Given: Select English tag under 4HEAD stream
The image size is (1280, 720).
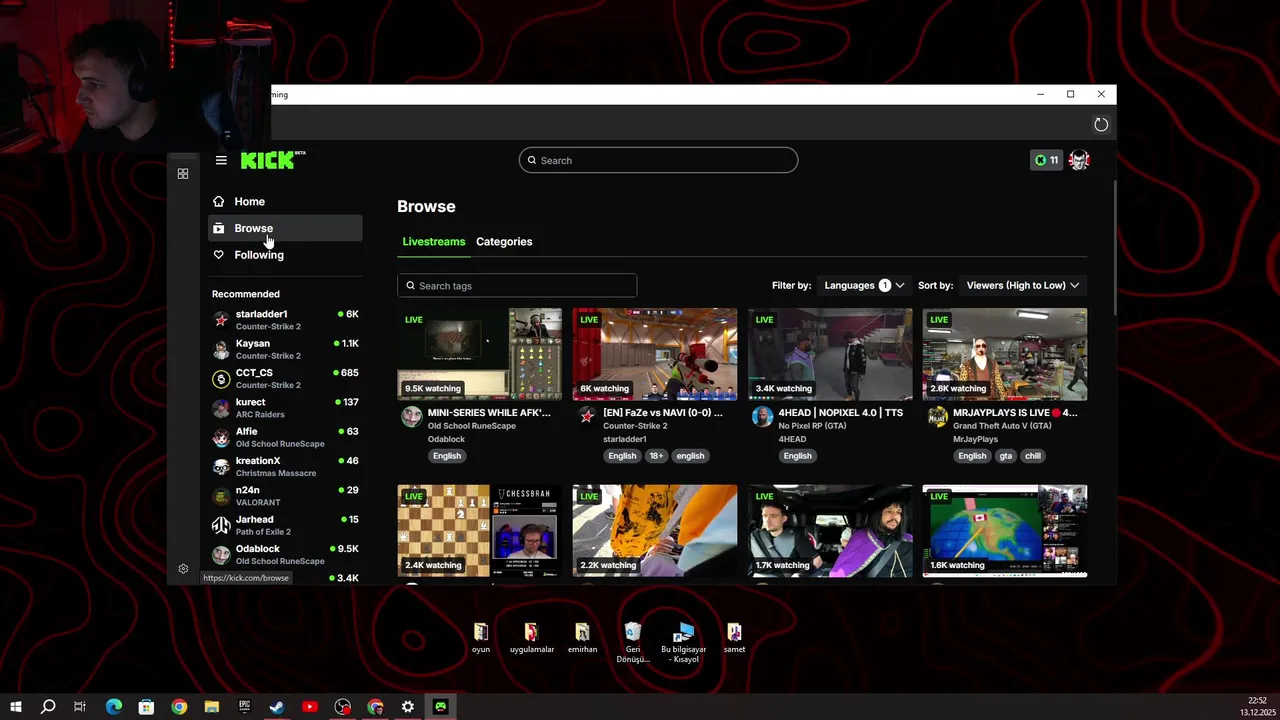Looking at the screenshot, I should click(x=798, y=456).
